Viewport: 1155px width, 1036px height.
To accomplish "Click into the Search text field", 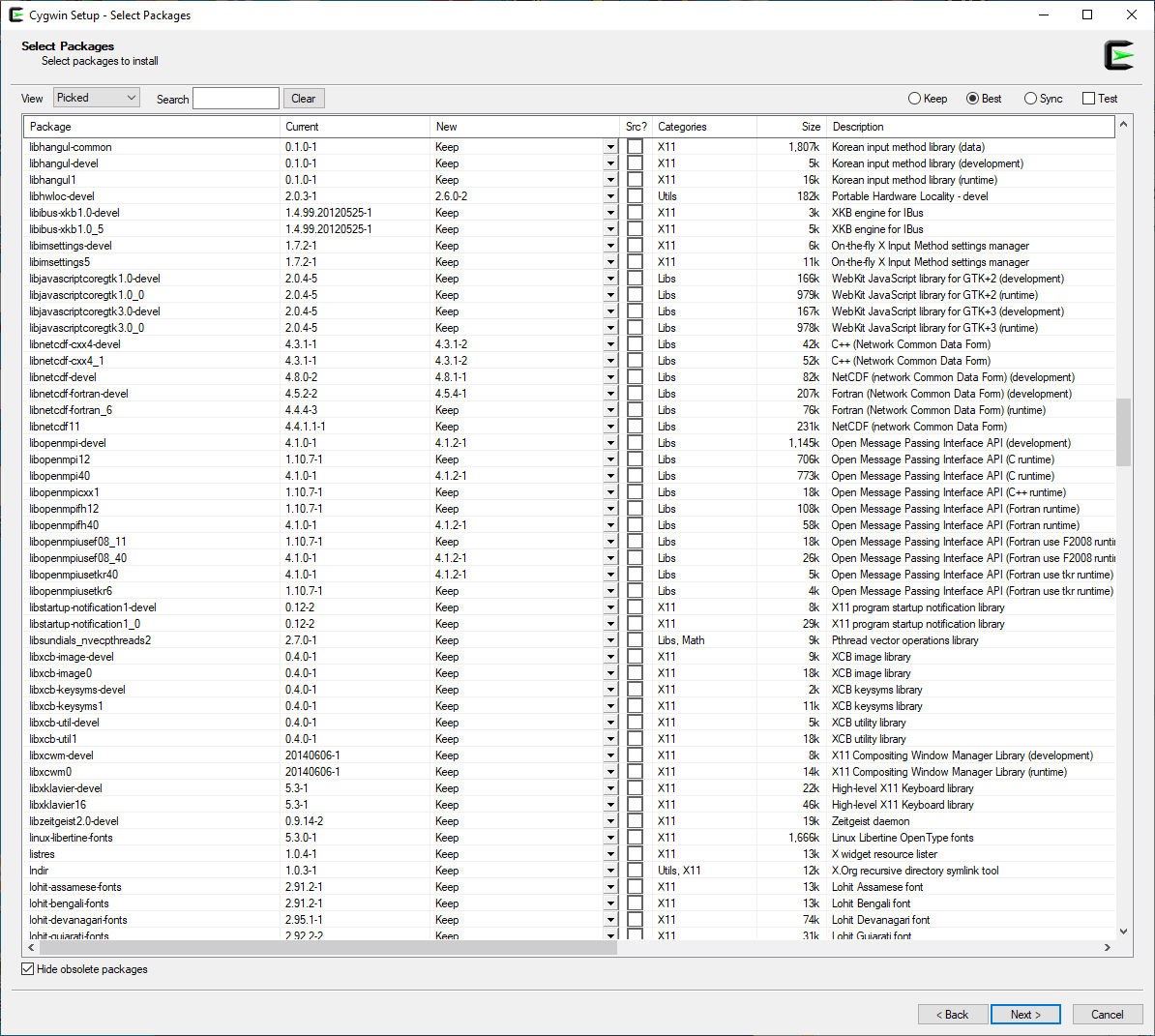I will click(236, 99).
